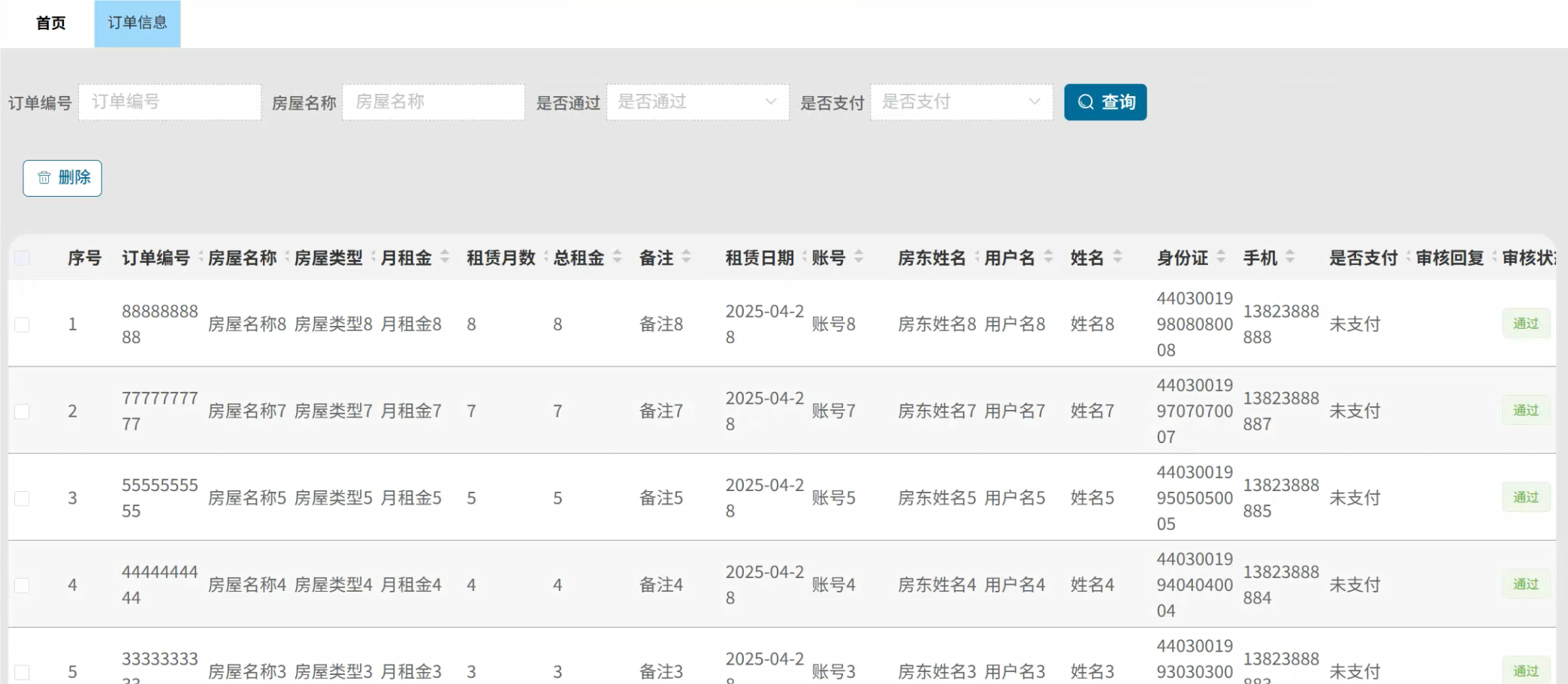1568x684 pixels.
Task: Sort rows by 租赁月数 column
Action: (545, 257)
